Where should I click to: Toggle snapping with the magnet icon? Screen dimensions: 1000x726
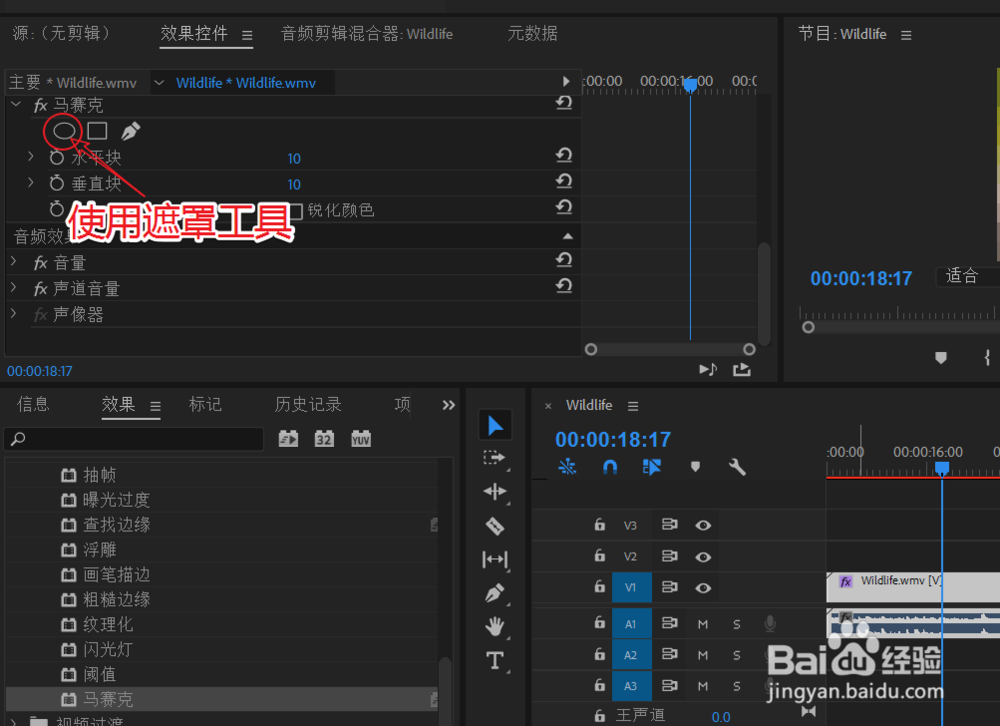610,465
